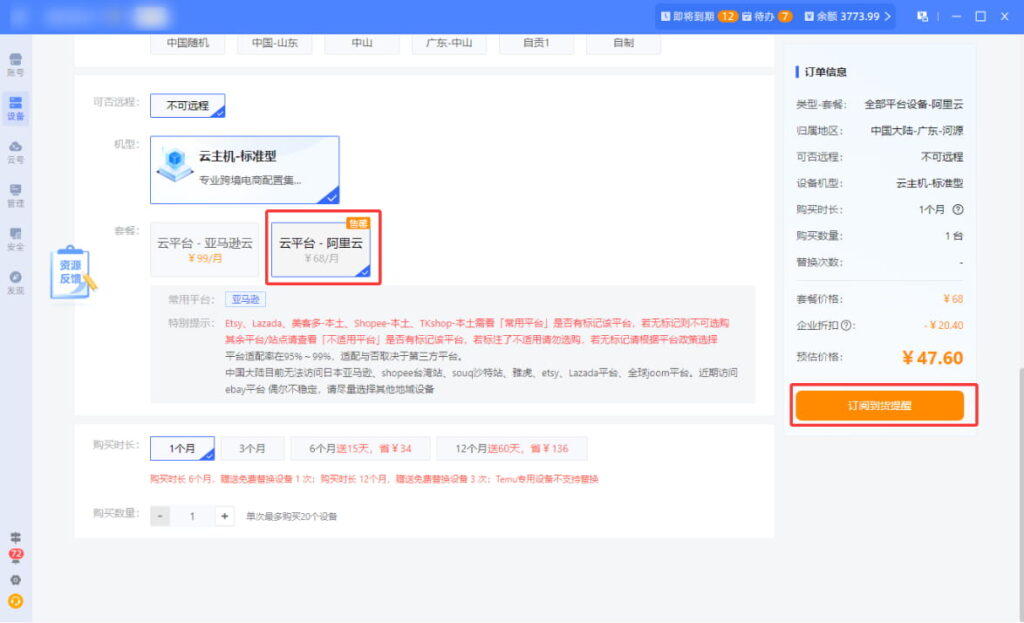Open 待办 to-do list
The height and width of the screenshot is (623, 1024).
point(767,16)
